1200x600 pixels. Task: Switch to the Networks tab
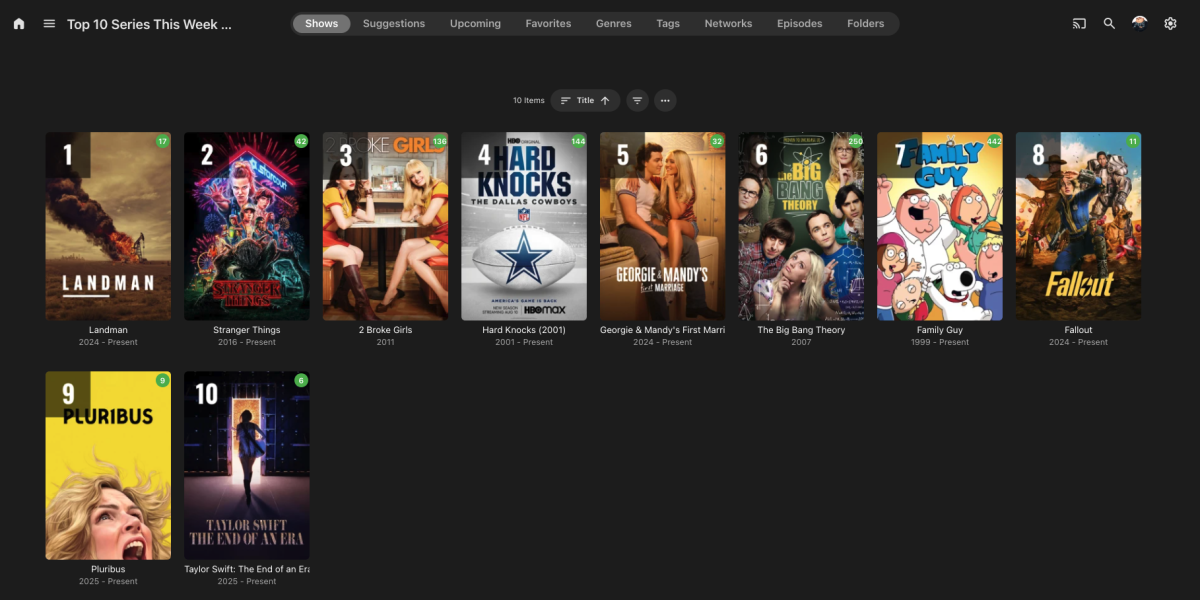click(x=728, y=23)
